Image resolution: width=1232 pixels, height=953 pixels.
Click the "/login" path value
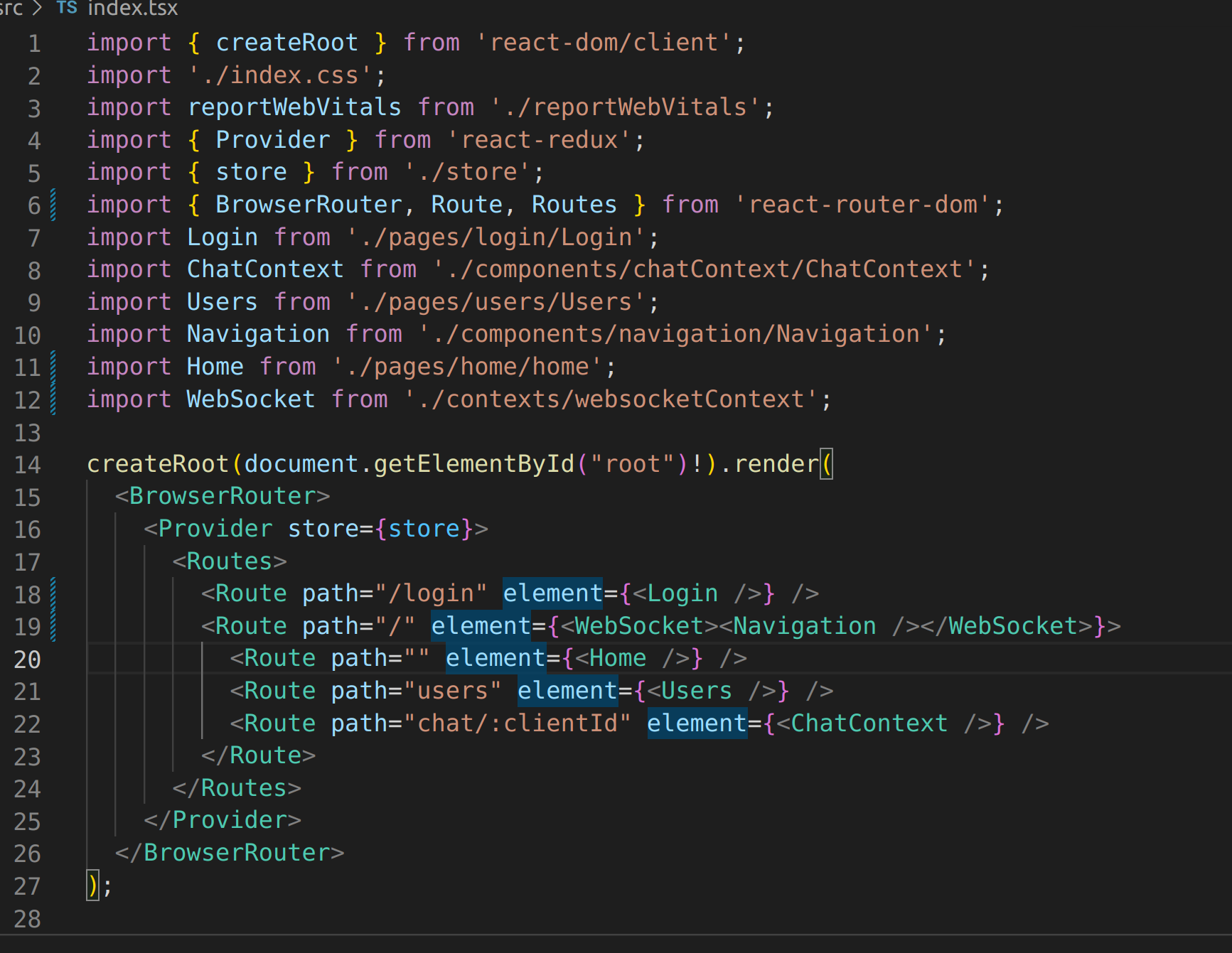click(432, 593)
